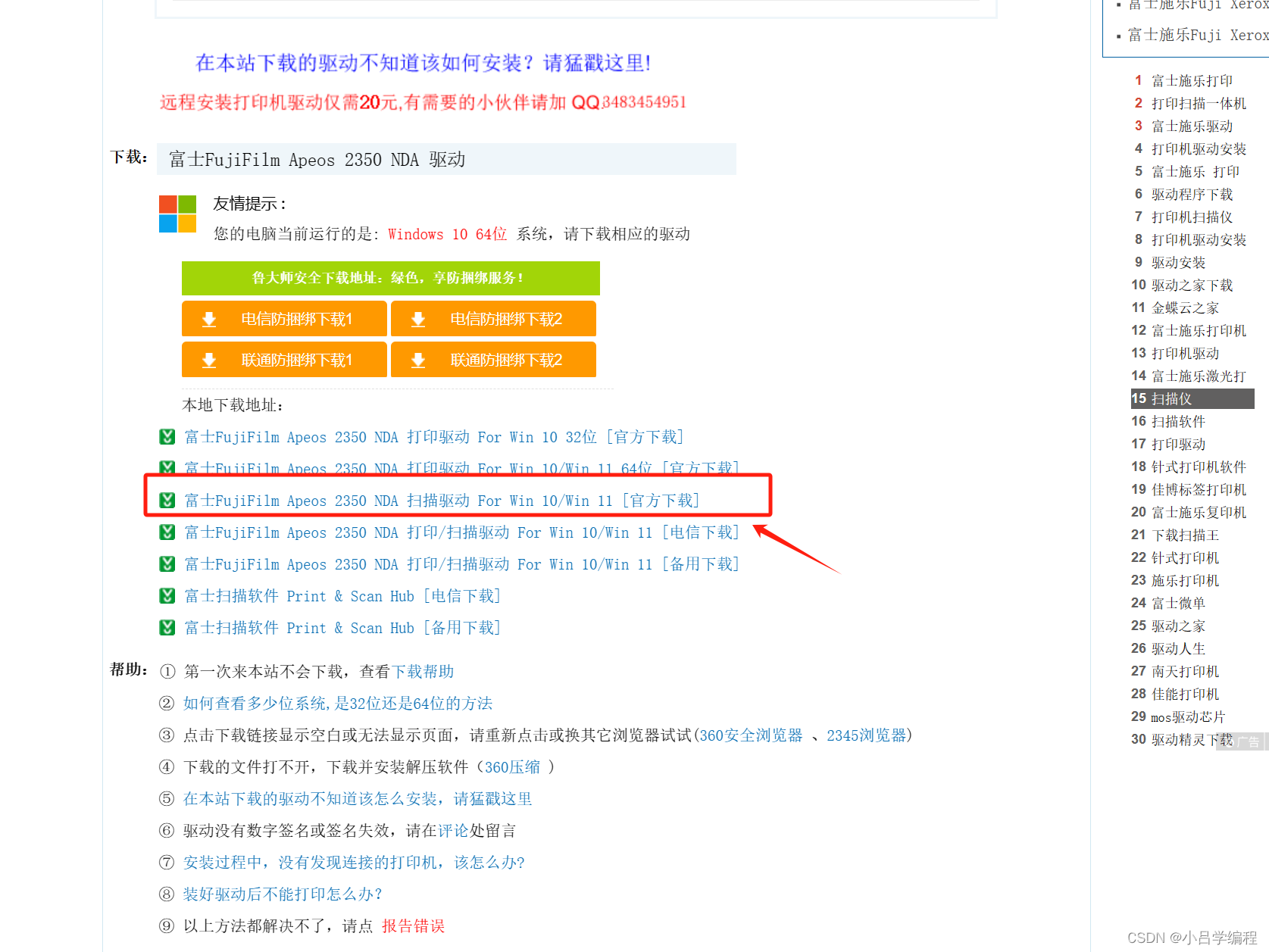The image size is (1269, 952).
Task: Click the green 鲁大师安全下载地址 banner
Action: (x=391, y=278)
